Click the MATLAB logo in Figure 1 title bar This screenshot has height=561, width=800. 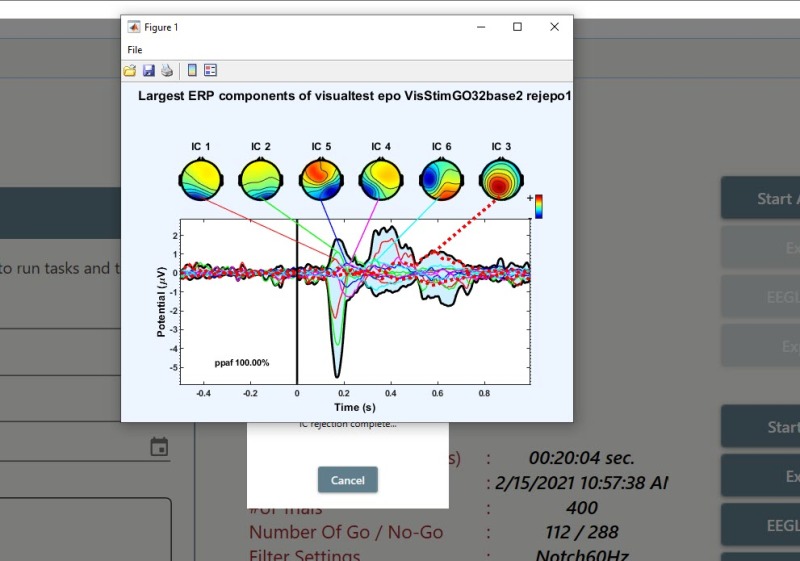[x=133, y=27]
